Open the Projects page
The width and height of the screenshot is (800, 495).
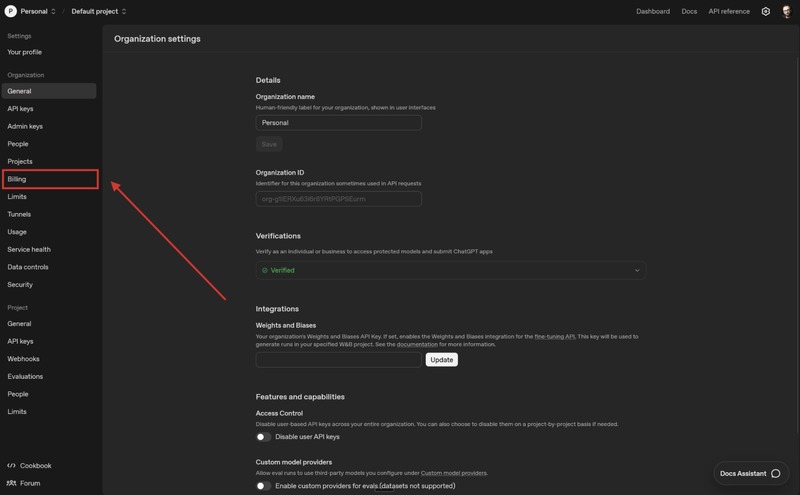(x=20, y=161)
